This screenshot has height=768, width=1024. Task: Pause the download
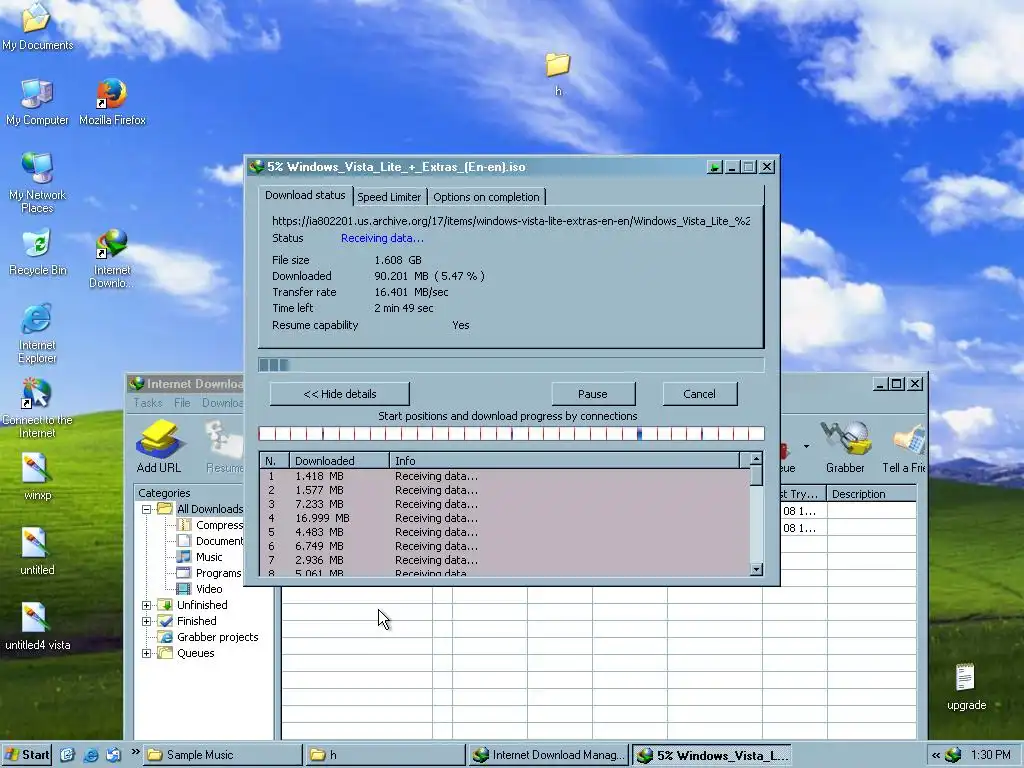[x=593, y=394]
